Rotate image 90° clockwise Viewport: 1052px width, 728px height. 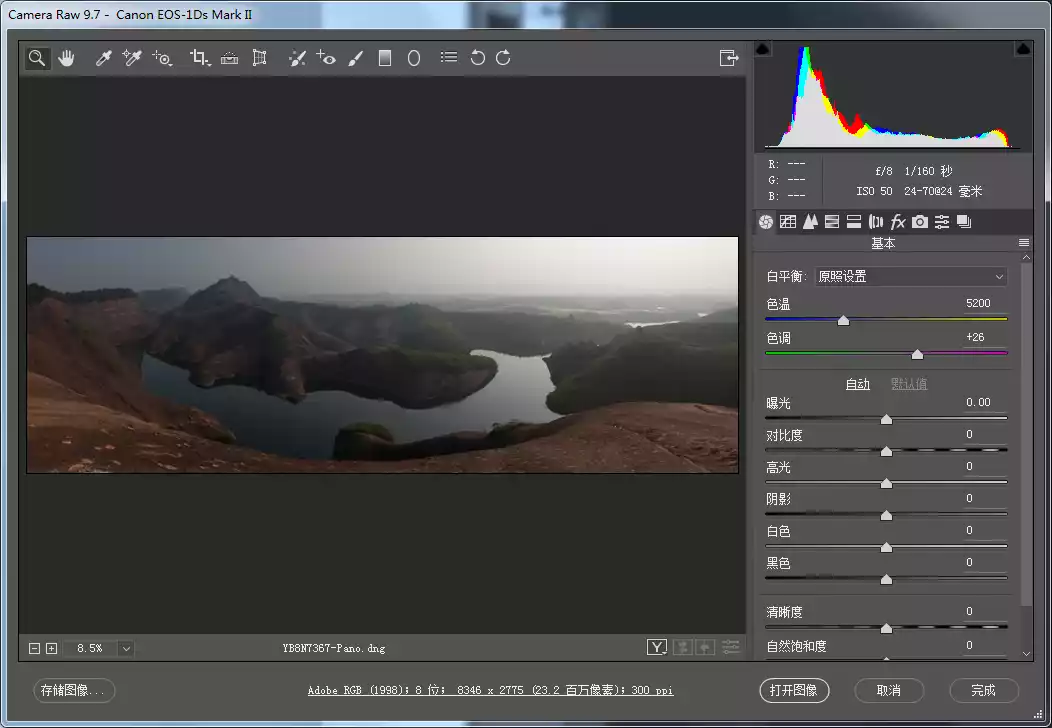point(503,58)
